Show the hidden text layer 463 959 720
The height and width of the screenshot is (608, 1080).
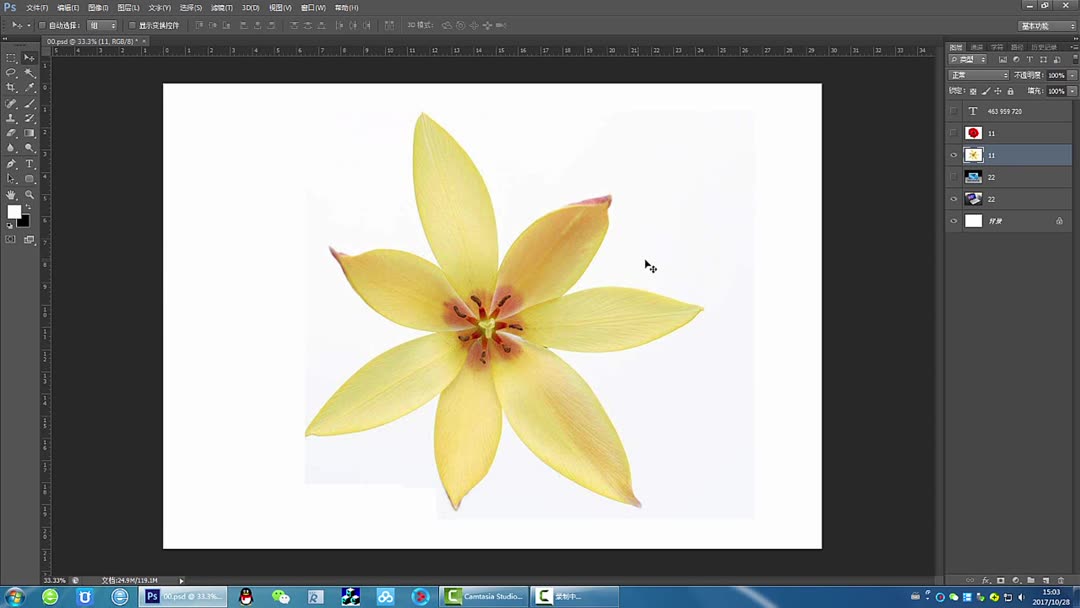[953, 111]
